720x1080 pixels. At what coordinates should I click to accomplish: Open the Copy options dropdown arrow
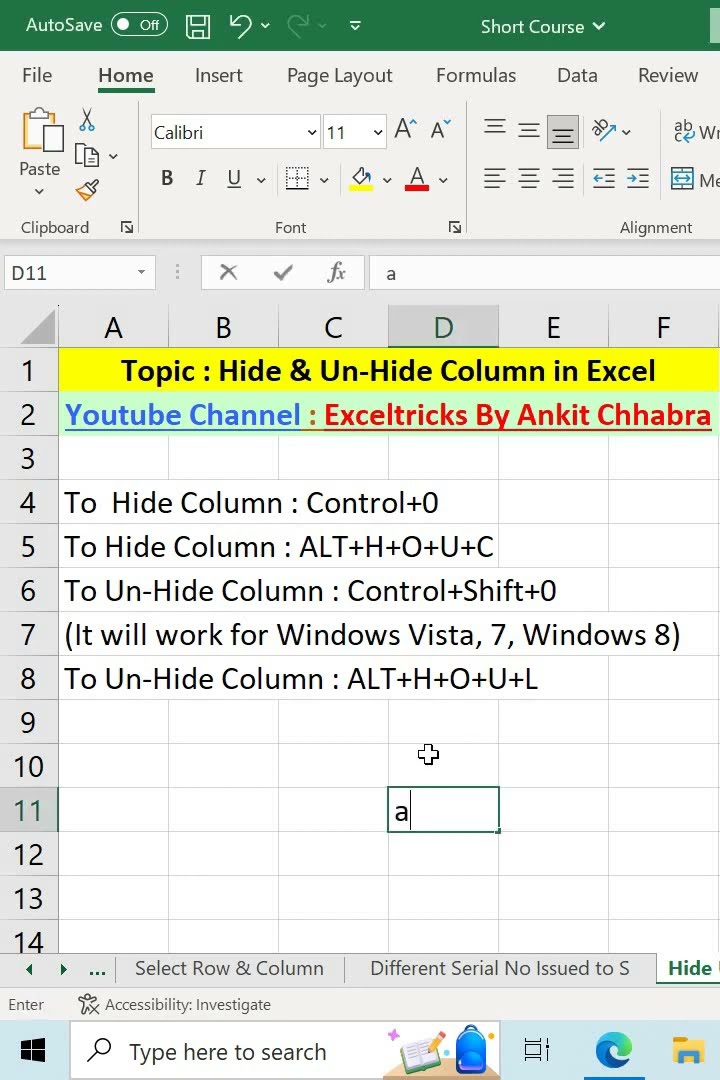click(x=113, y=156)
